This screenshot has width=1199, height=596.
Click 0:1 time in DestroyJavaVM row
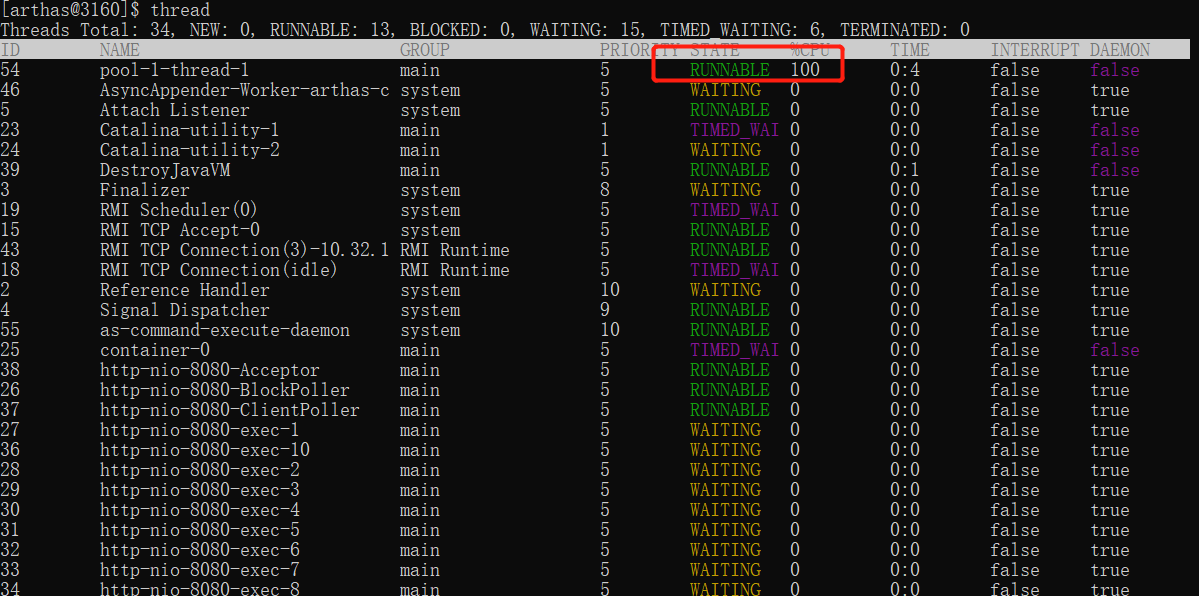905,170
